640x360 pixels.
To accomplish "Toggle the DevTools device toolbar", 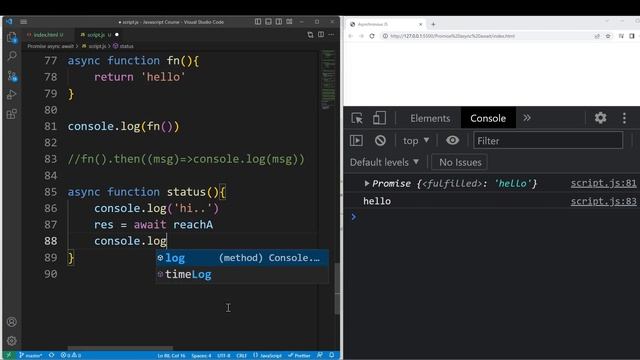I will (379, 118).
